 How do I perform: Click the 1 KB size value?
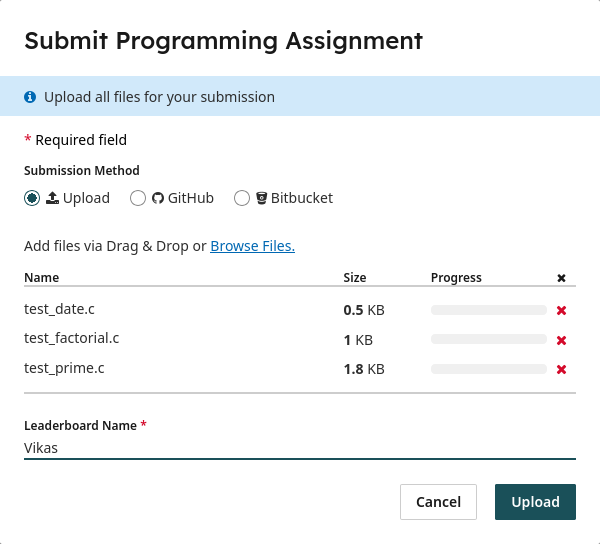(358, 340)
